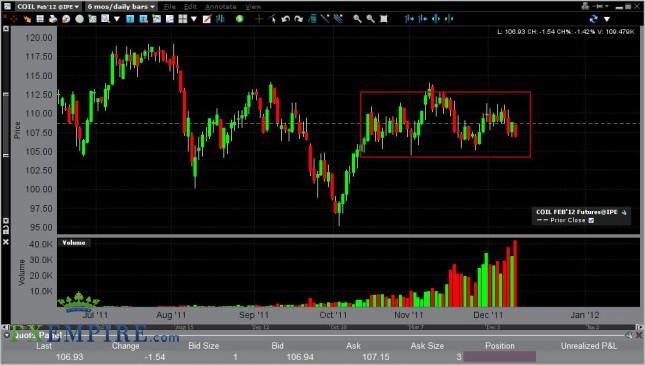
Task: Close the Volume sub-chart with X
Action: [x=6, y=242]
